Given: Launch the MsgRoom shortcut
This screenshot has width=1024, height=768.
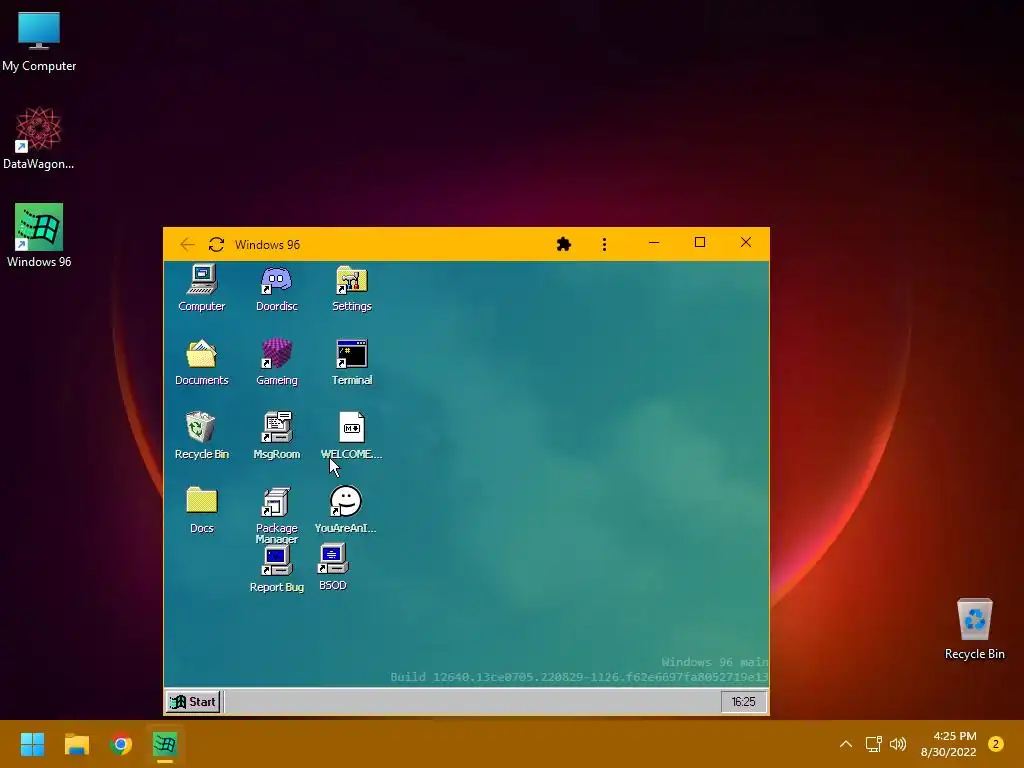Looking at the screenshot, I should click(x=276, y=436).
